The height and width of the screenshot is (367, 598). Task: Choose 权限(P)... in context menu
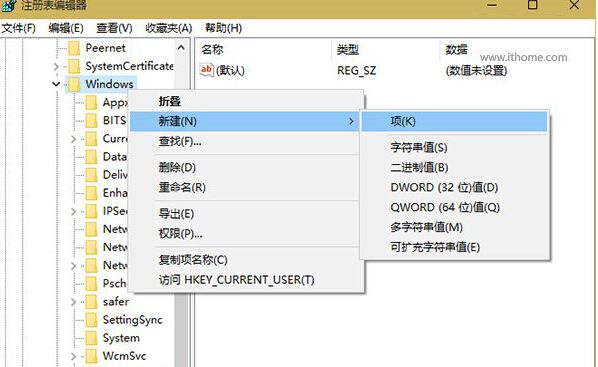244,233
